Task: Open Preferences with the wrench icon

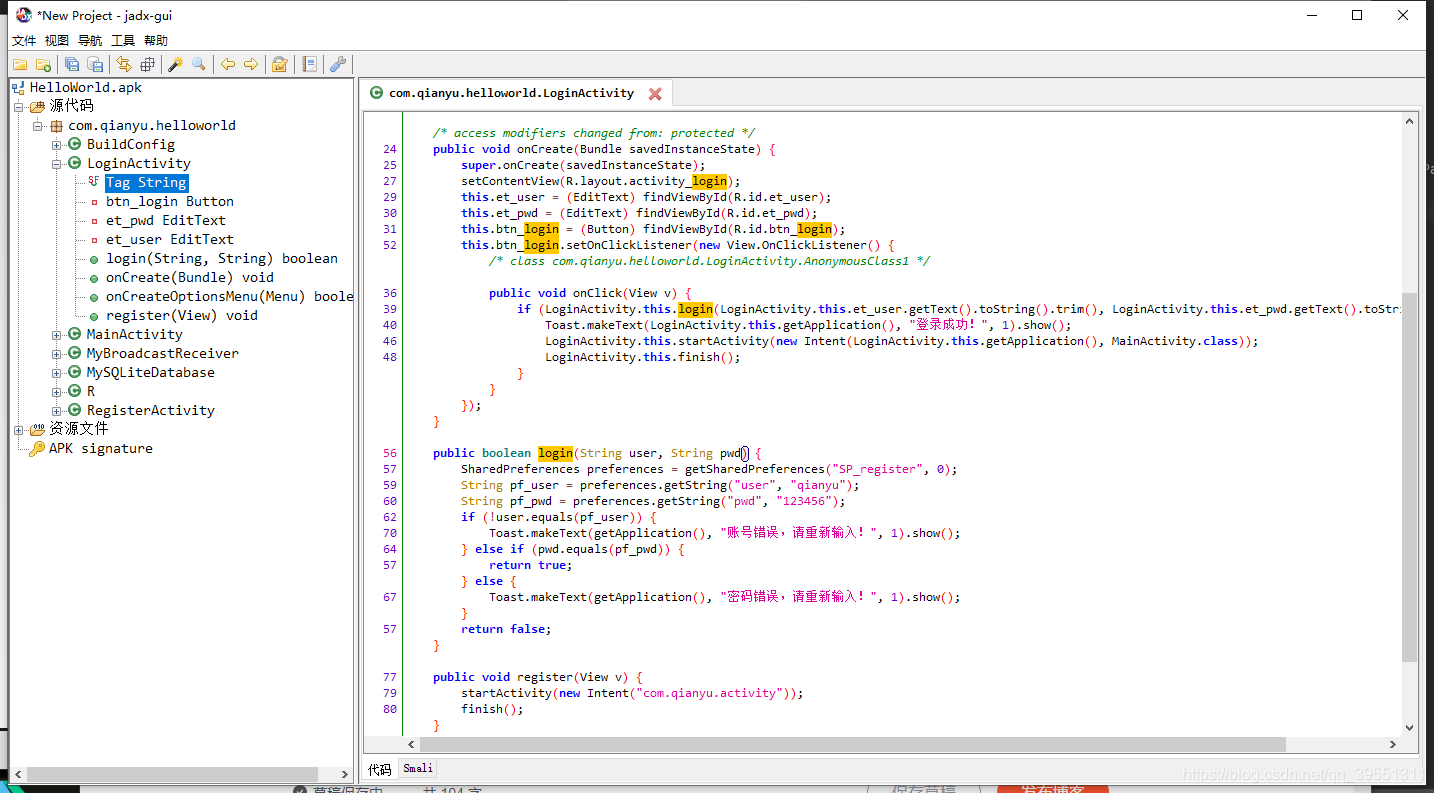Action: 338,65
